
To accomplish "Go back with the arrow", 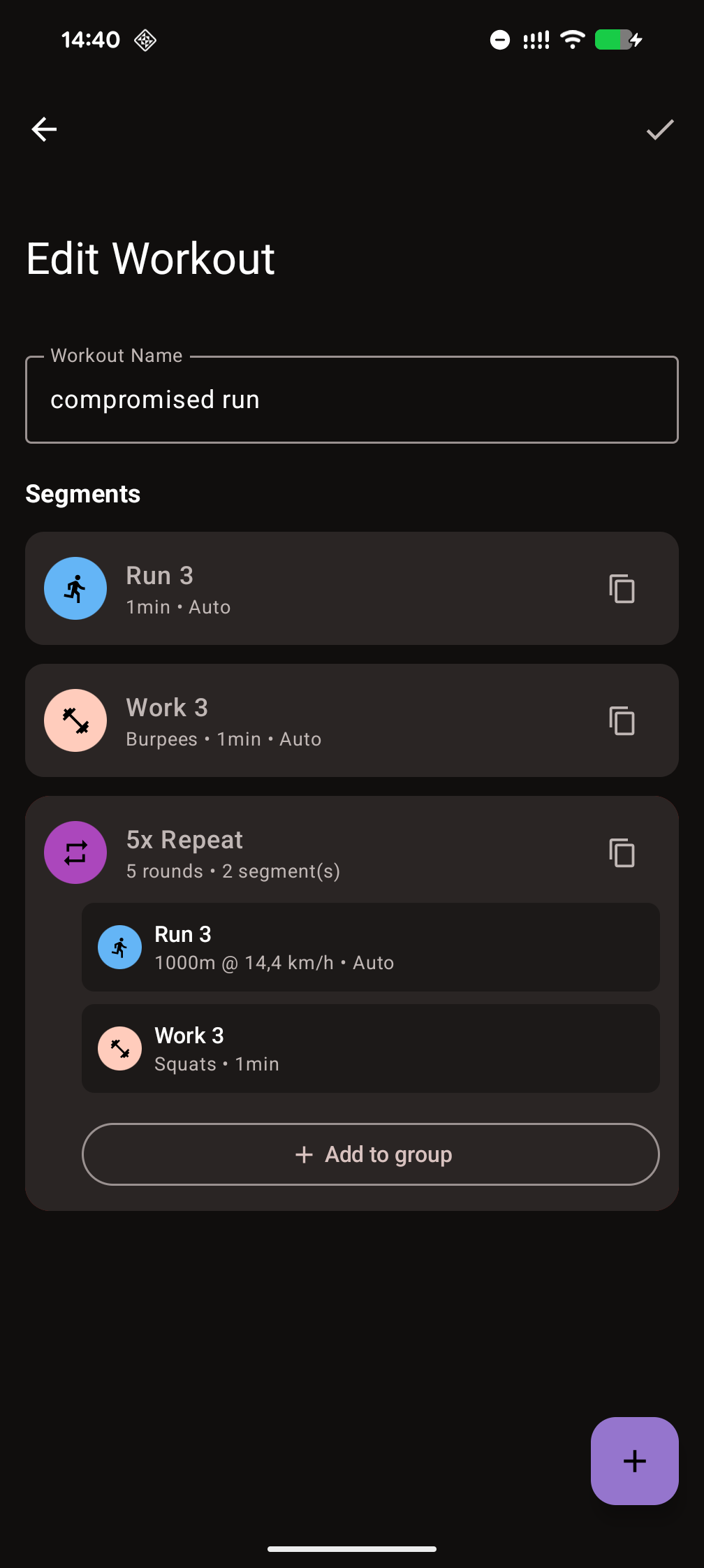I will [44, 129].
